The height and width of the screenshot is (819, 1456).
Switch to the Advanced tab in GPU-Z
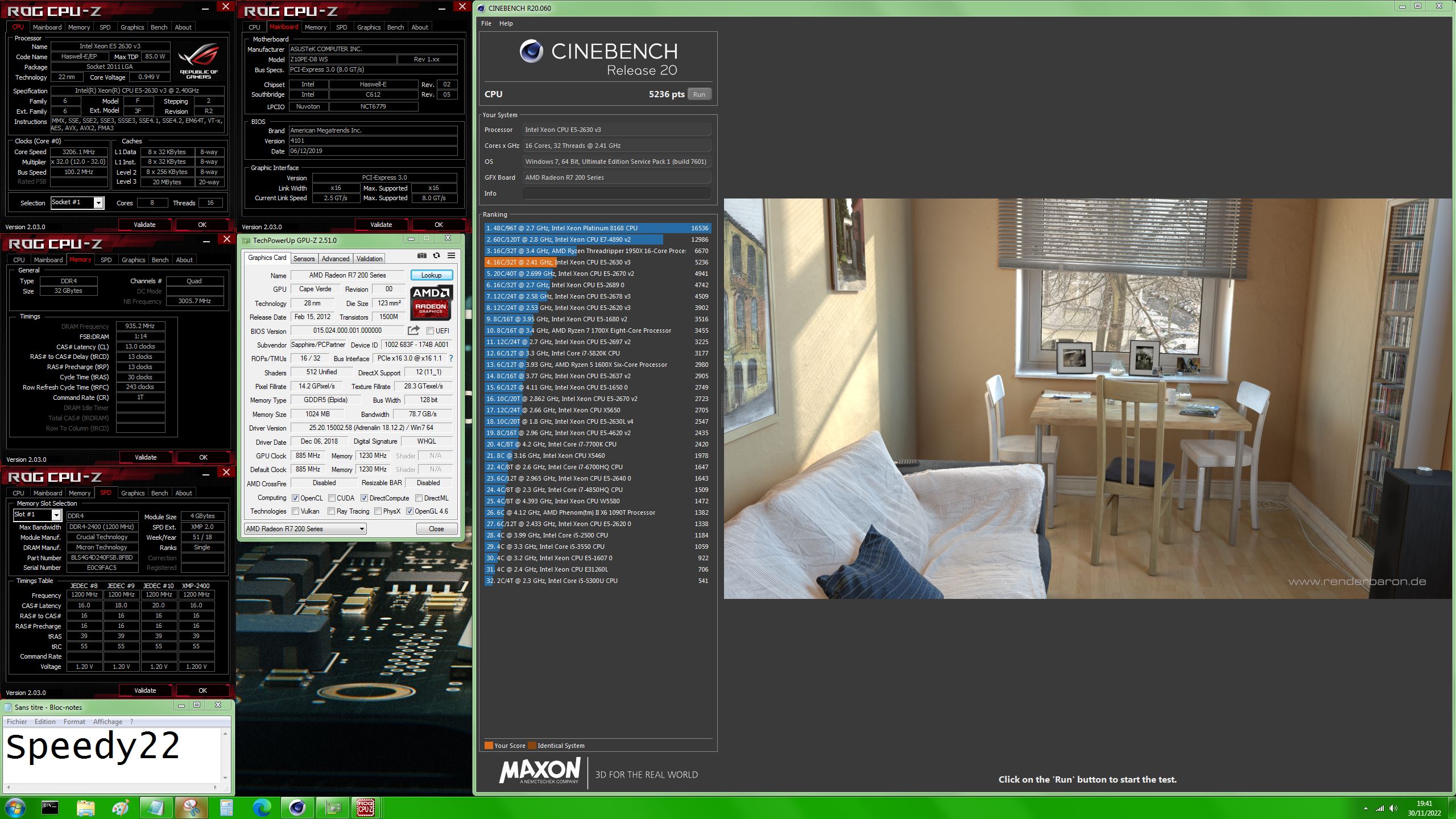click(336, 258)
